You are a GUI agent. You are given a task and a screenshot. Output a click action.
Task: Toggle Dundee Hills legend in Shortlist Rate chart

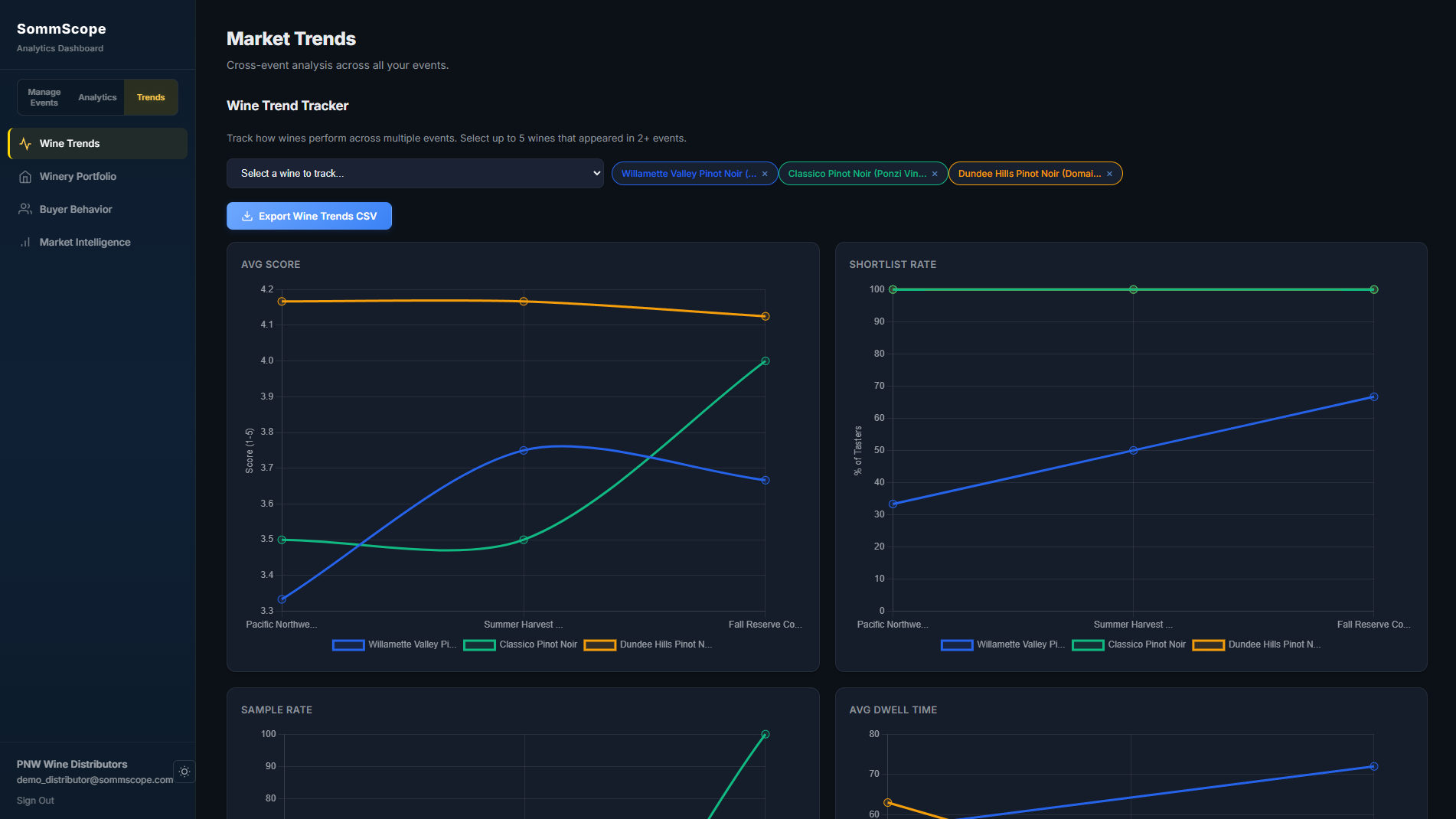(x=1257, y=645)
